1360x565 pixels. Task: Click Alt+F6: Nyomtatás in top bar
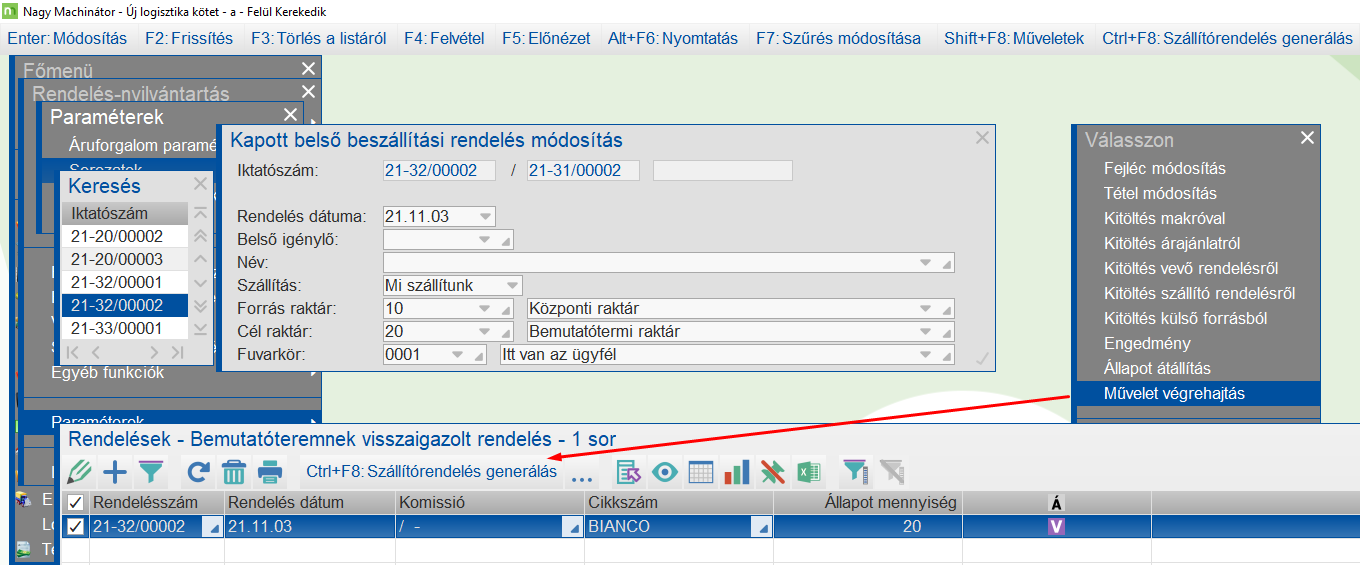tap(673, 38)
